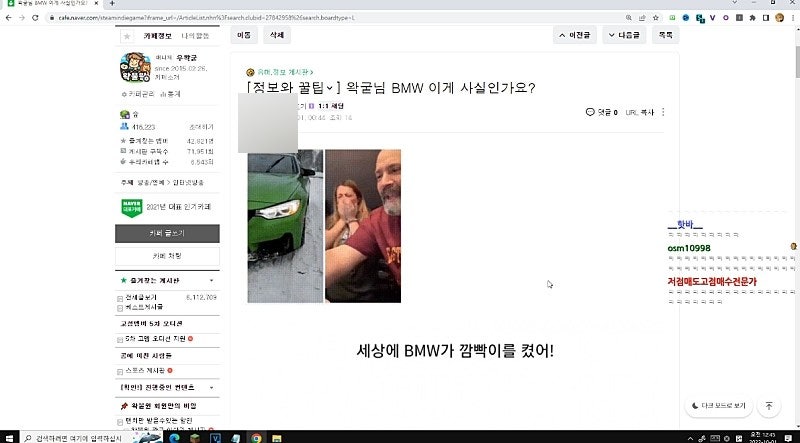800x443 pixels.
Task: Open a new browser tab with plus
Action: point(112,3)
